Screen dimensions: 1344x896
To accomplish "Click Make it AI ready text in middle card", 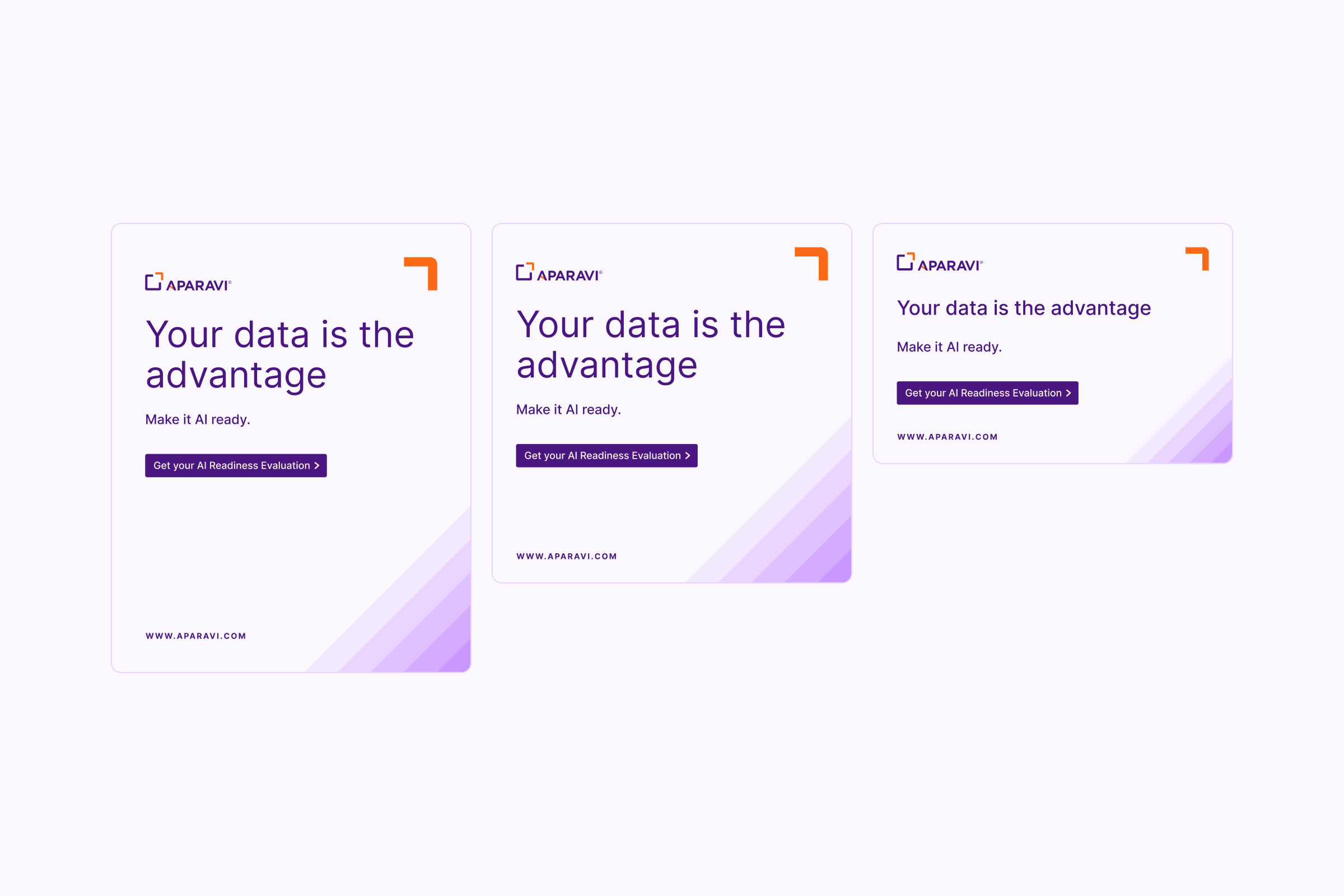I will click(568, 410).
